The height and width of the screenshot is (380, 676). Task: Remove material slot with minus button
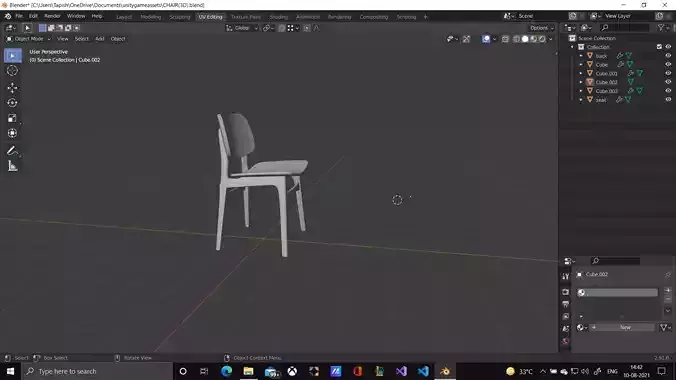pos(668,299)
